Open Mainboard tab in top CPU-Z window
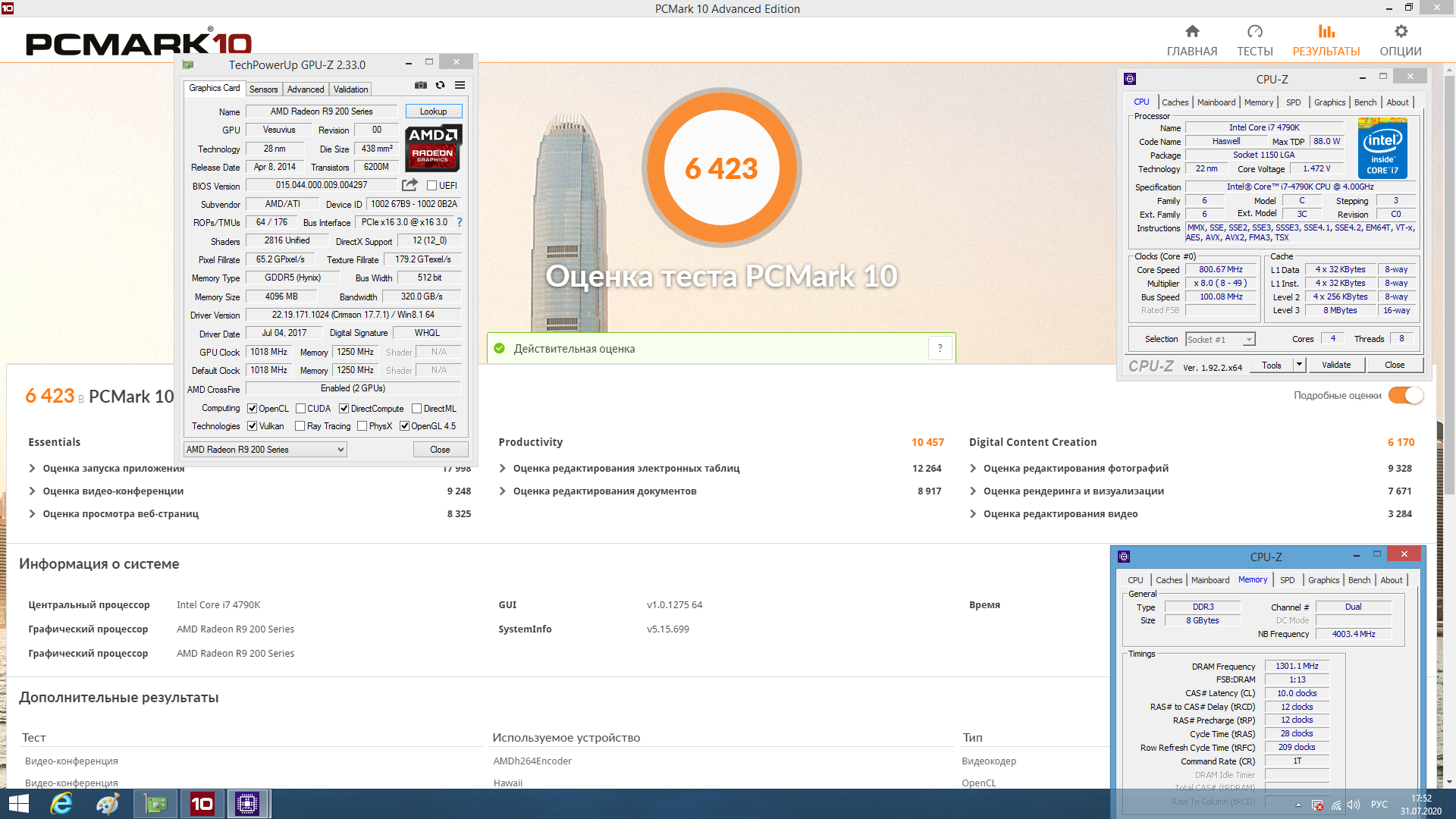This screenshot has width=1456, height=819. click(1216, 102)
